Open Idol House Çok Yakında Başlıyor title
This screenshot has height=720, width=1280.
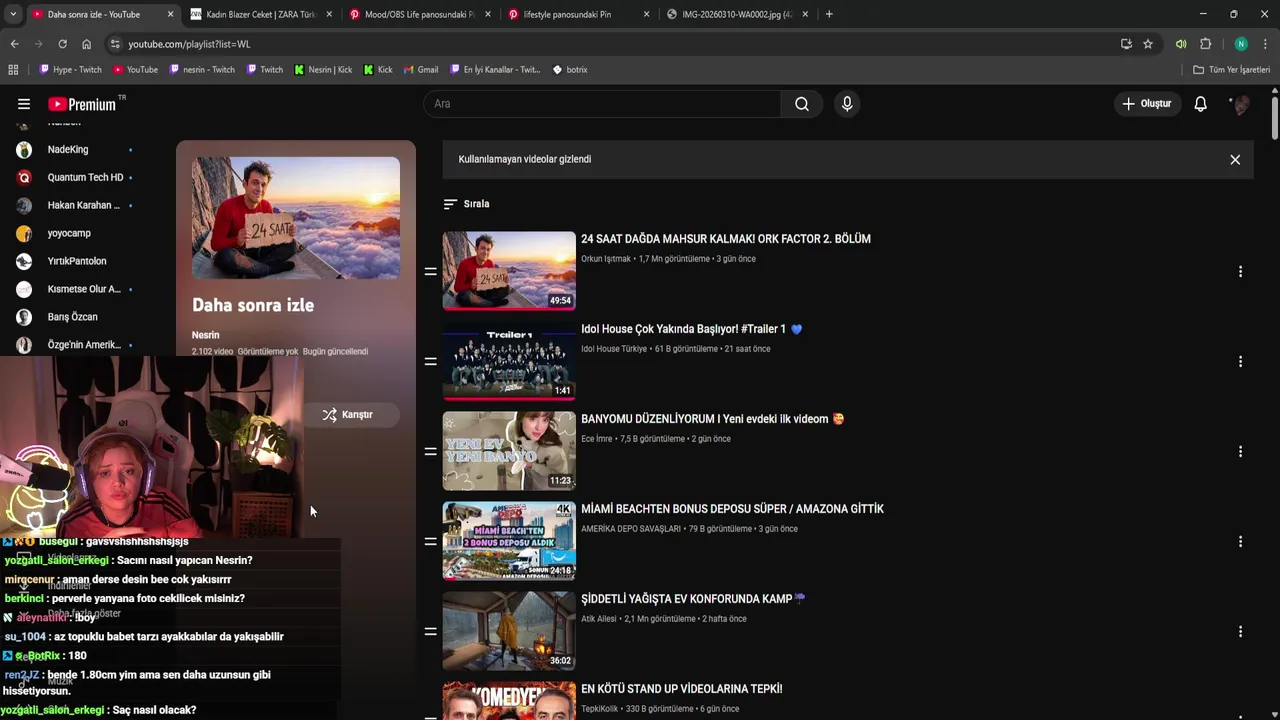pyautogui.click(x=692, y=329)
